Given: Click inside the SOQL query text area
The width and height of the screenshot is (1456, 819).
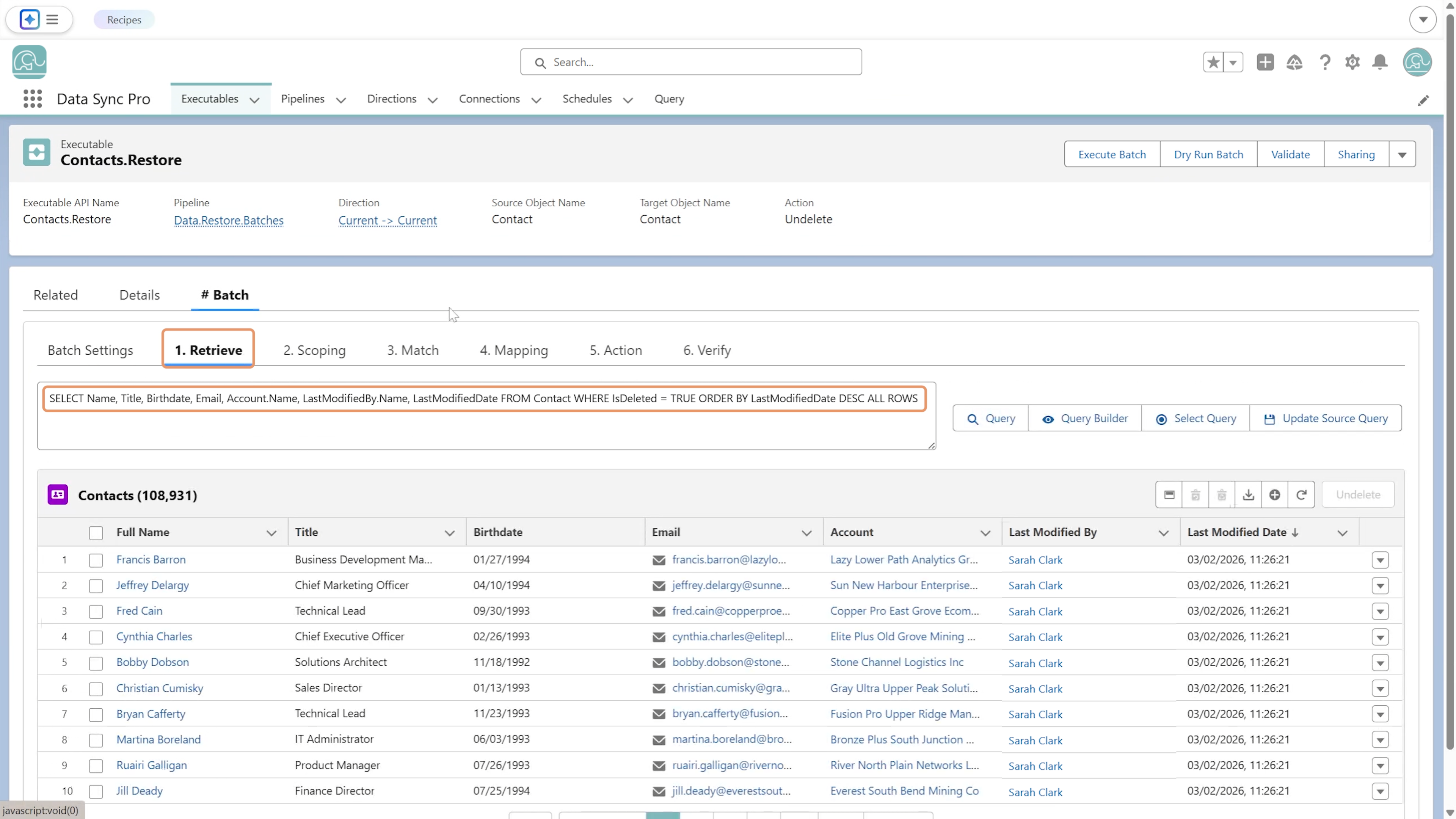Looking at the screenshot, I should tap(486, 417).
